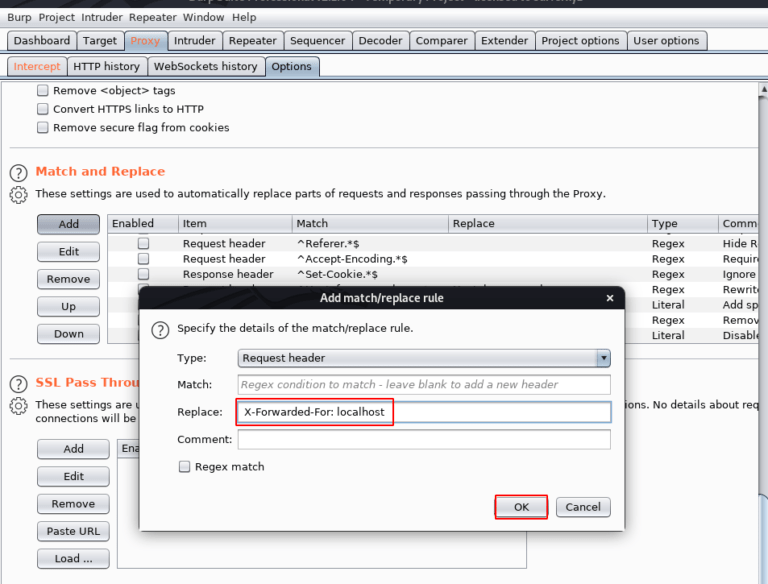Click the SSL Pass Through help icon
The height and width of the screenshot is (584, 768).
(x=18, y=384)
